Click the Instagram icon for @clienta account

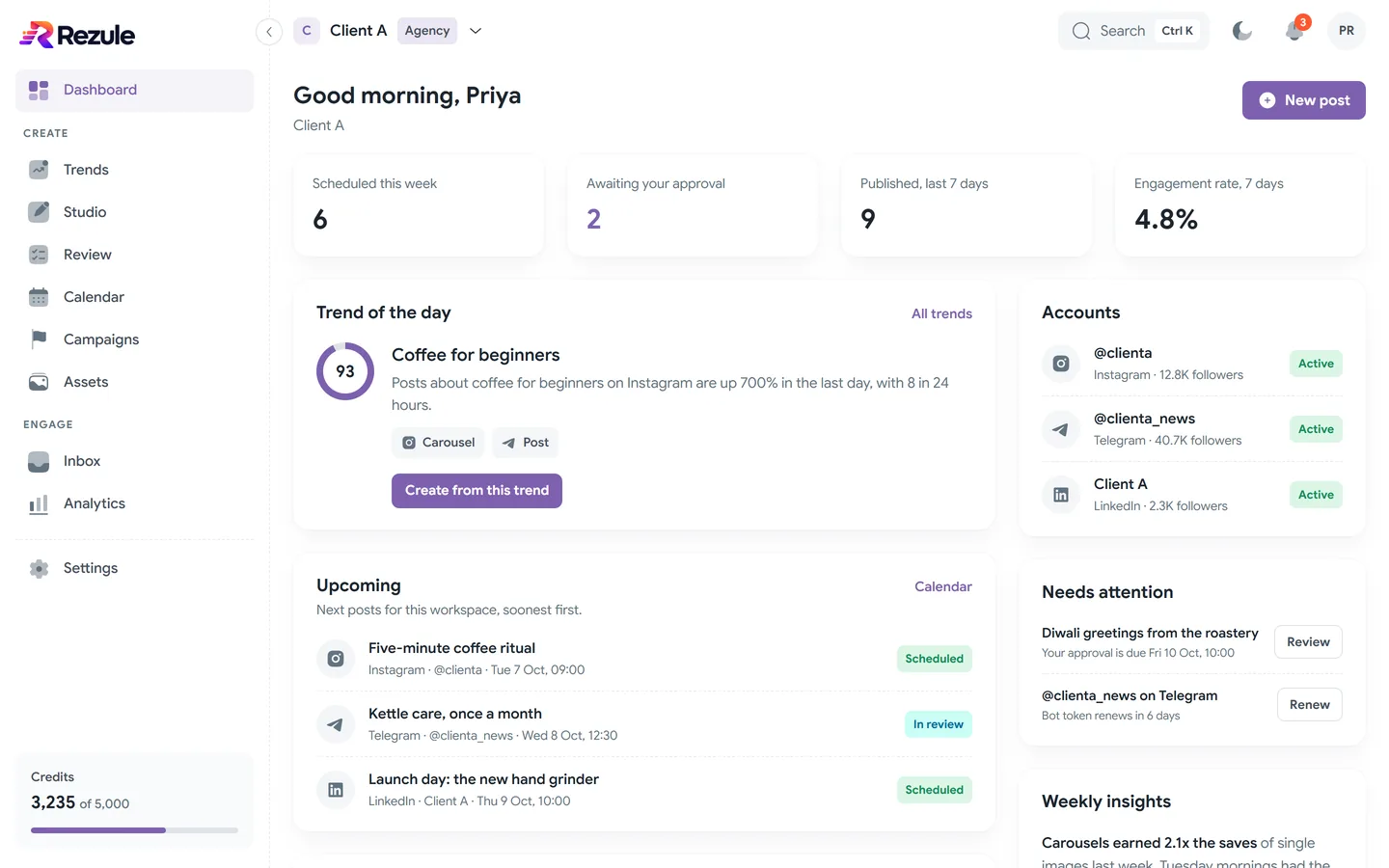(x=1061, y=364)
